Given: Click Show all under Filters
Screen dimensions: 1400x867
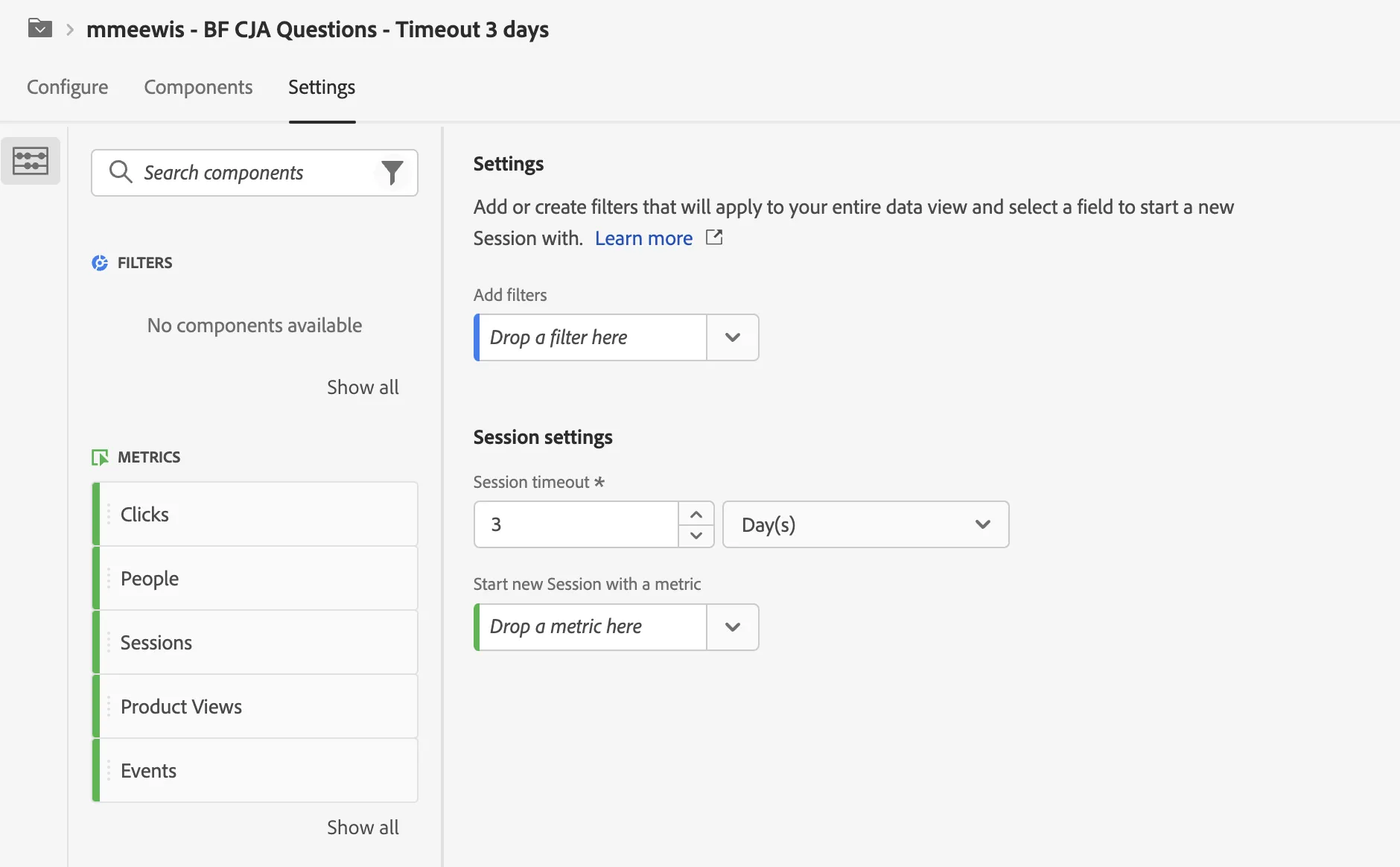Looking at the screenshot, I should click(x=363, y=387).
